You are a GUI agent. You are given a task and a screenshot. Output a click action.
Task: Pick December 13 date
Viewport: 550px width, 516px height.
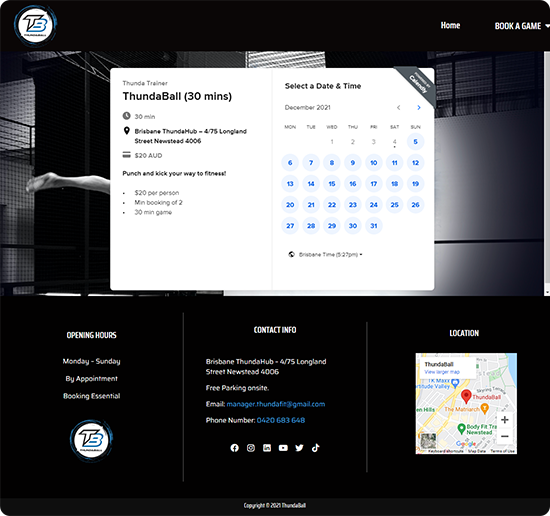tap(290, 184)
